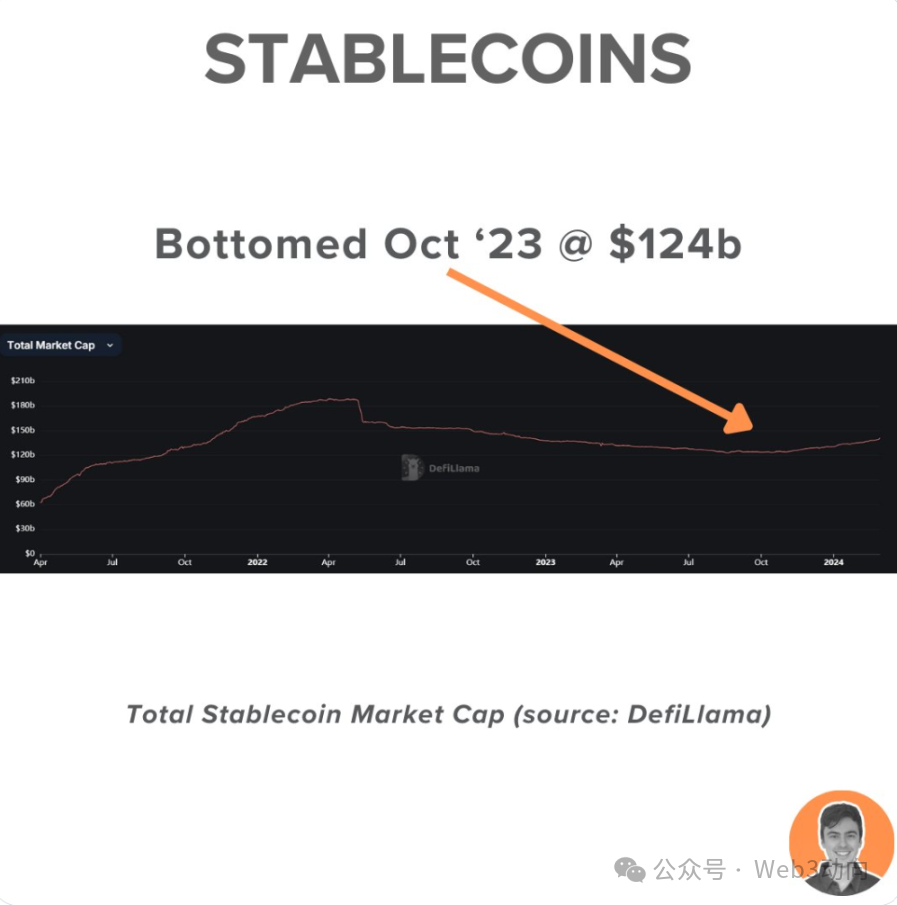The width and height of the screenshot is (897, 905).
Task: Expand the Total Market Cap dropdown
Action: pos(60,345)
